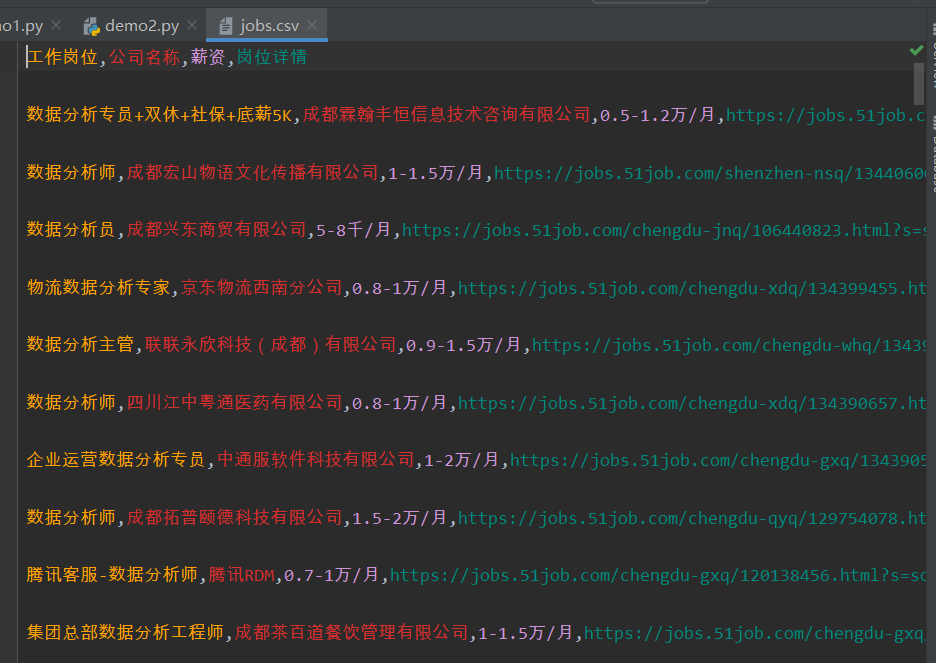Click the CSV file icon on jobs.csv tab
936x663 pixels.
(x=226, y=26)
